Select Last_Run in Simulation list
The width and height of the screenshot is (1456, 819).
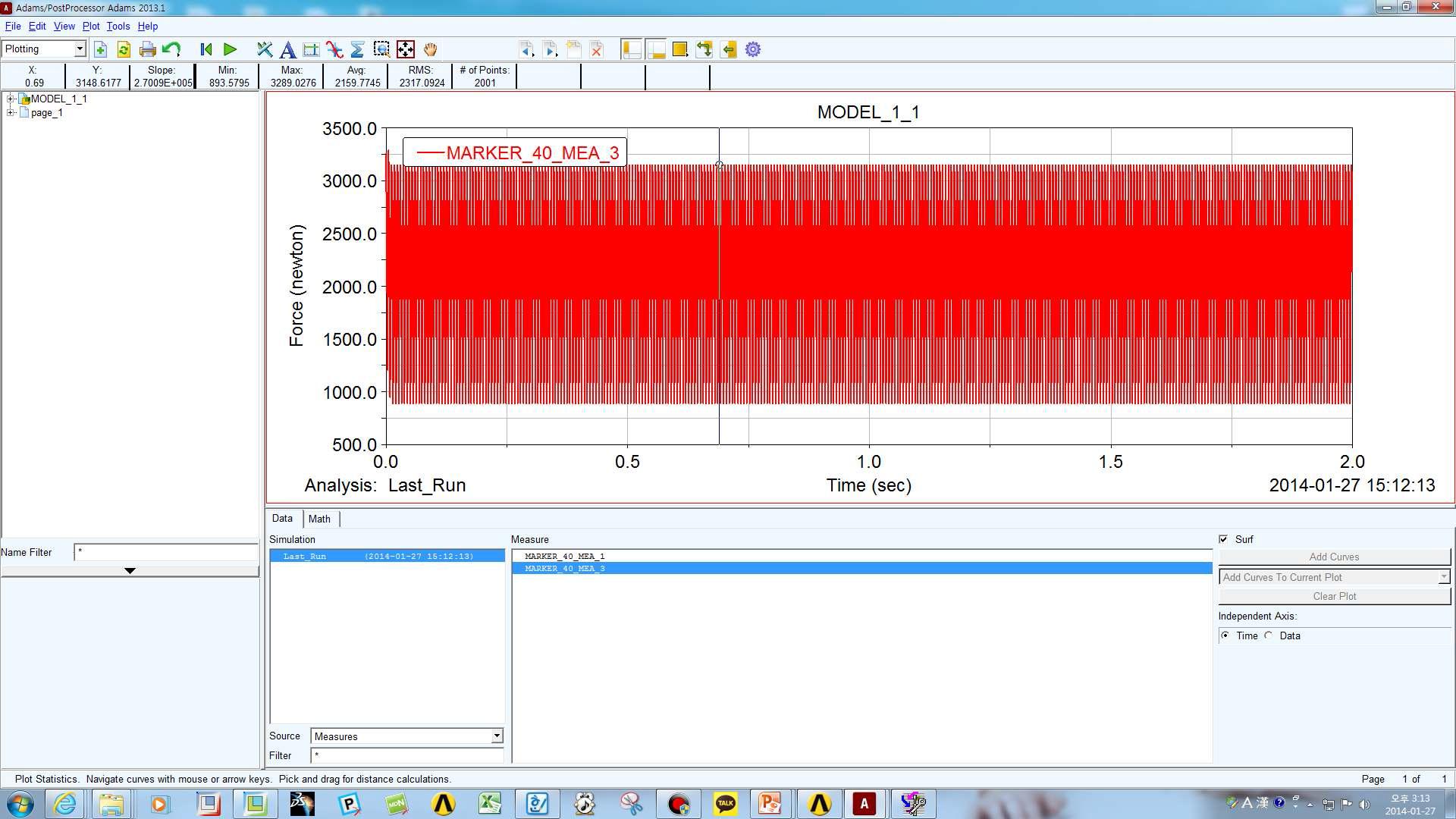pyautogui.click(x=388, y=557)
